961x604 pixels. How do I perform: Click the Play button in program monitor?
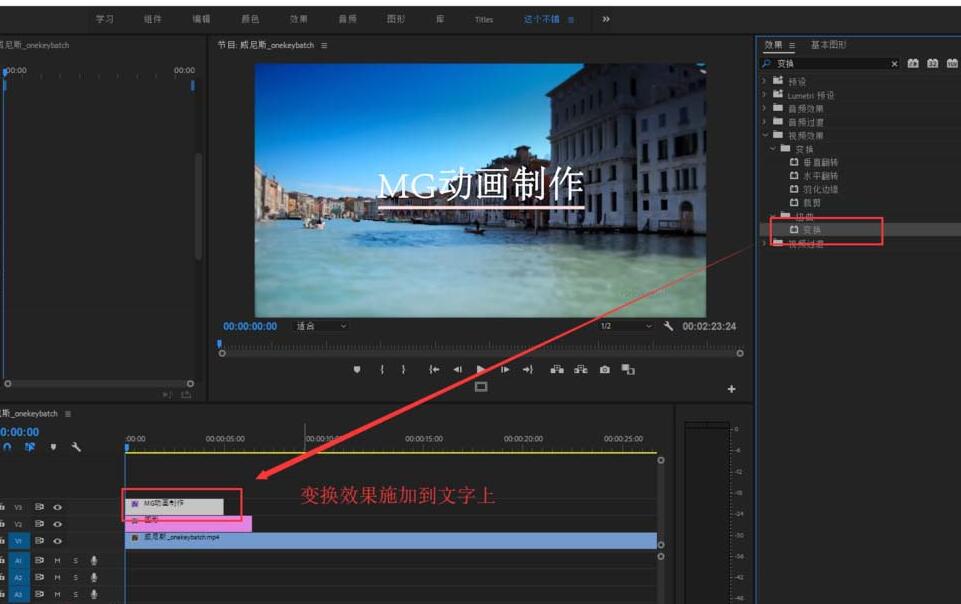pyautogui.click(x=481, y=368)
